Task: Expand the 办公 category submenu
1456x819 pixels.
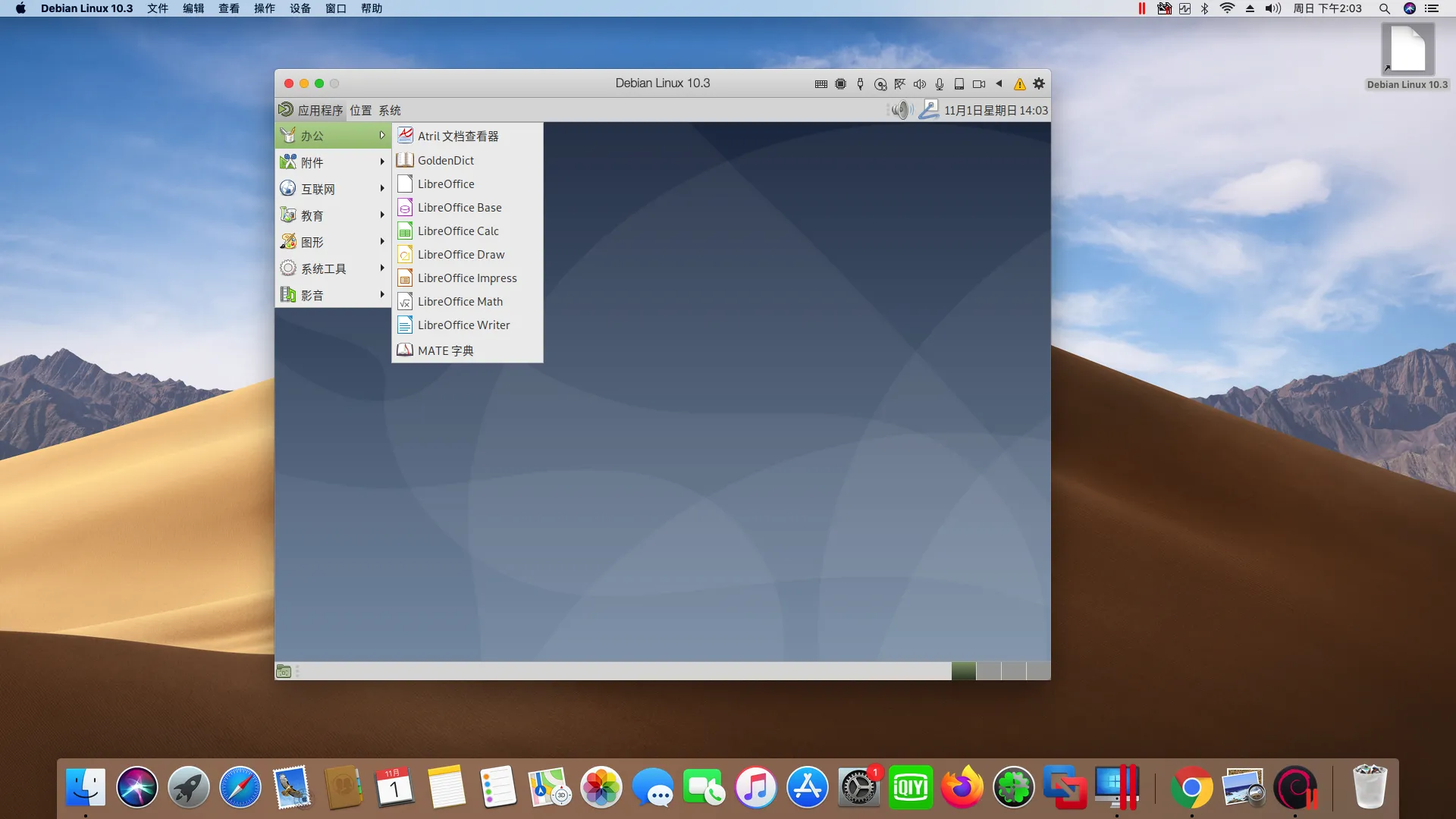Action: (x=333, y=136)
